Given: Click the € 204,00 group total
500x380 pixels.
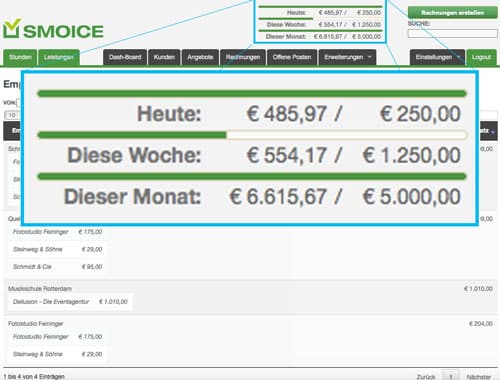Looking at the screenshot, I should click(x=481, y=324).
